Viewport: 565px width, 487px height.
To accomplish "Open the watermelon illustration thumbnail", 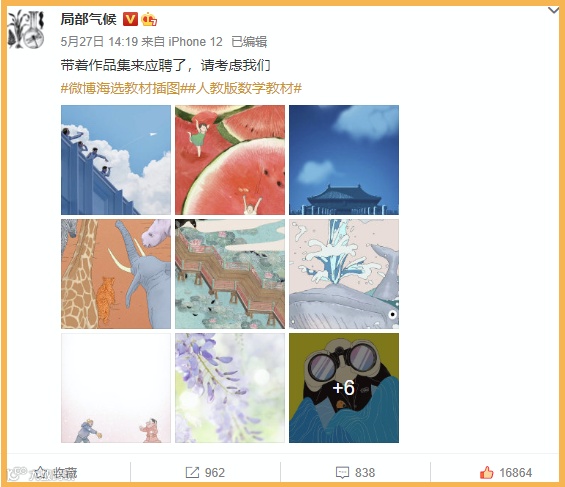I will 230,160.
